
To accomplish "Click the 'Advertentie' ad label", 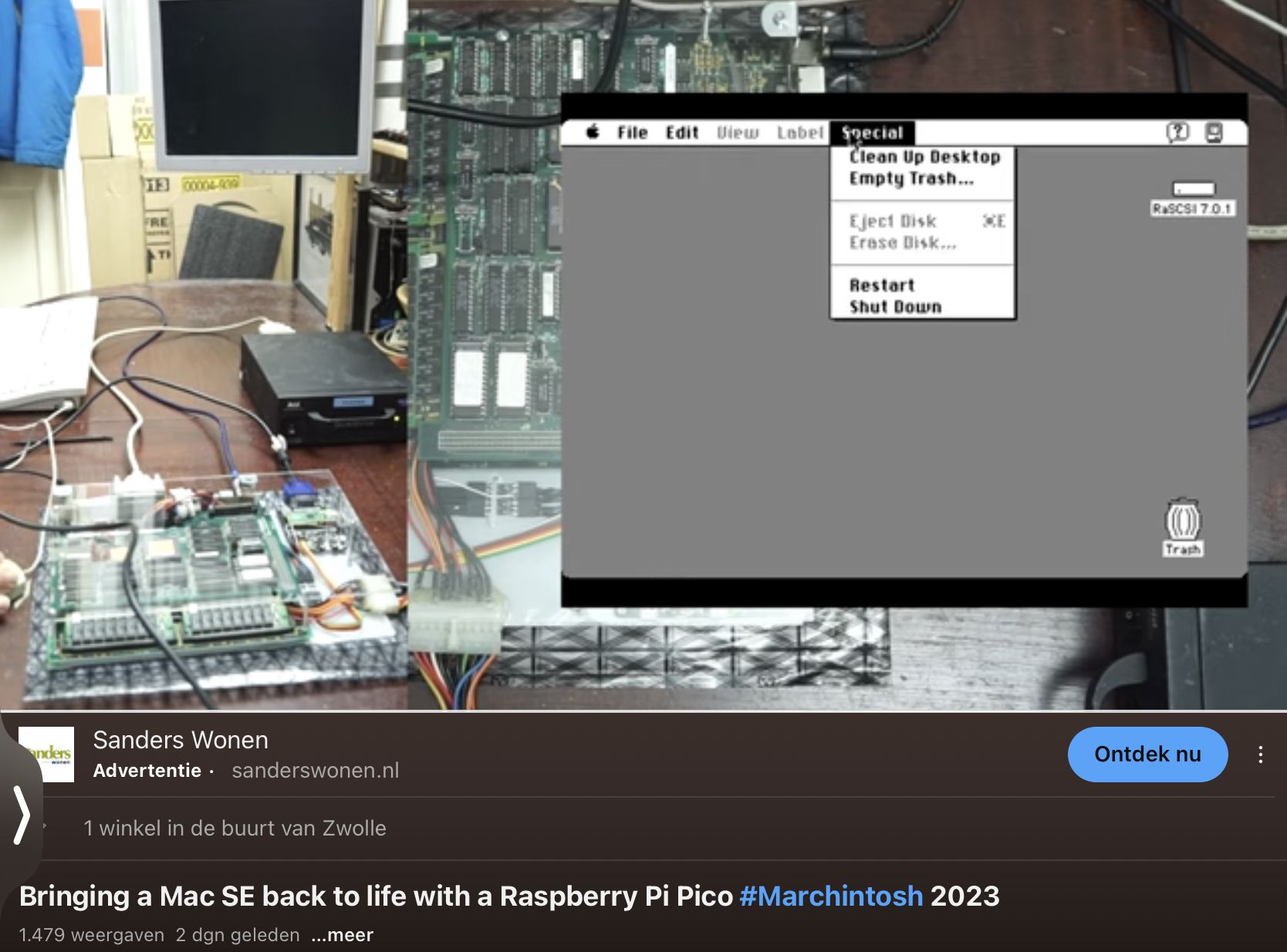I will [147, 770].
